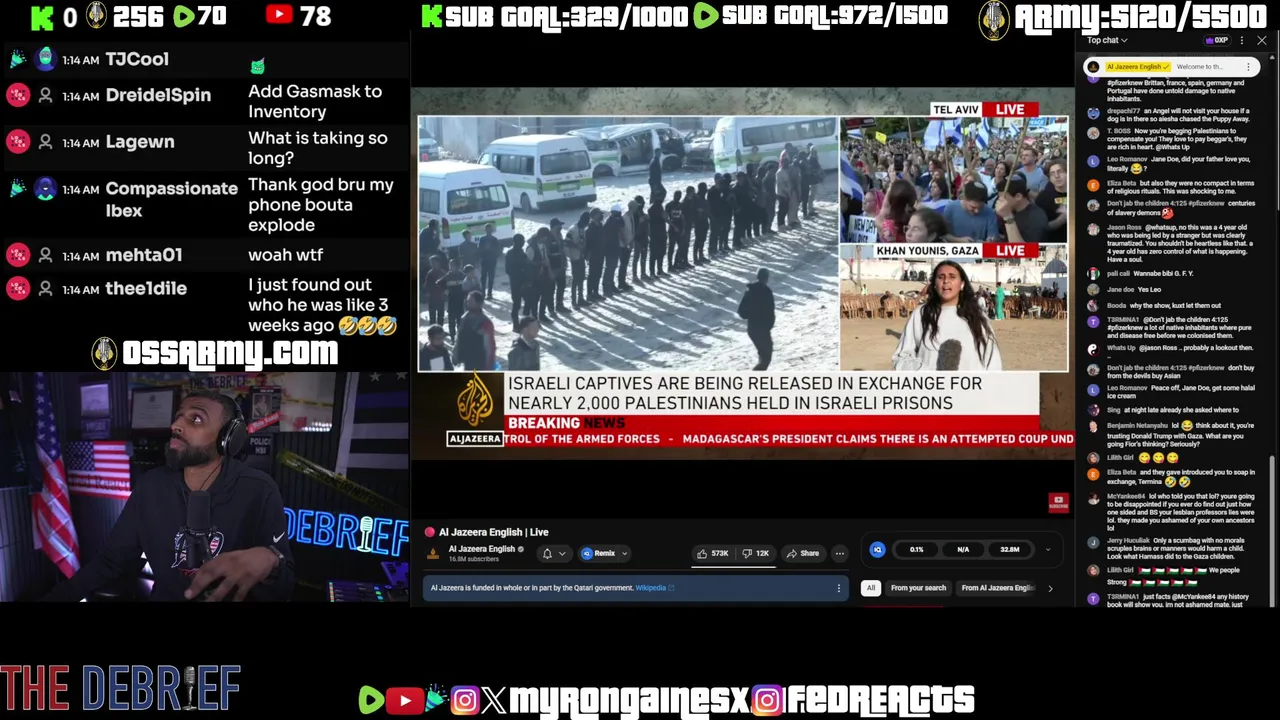
Task: Click the 32.8M stat pill
Action: (1010, 549)
